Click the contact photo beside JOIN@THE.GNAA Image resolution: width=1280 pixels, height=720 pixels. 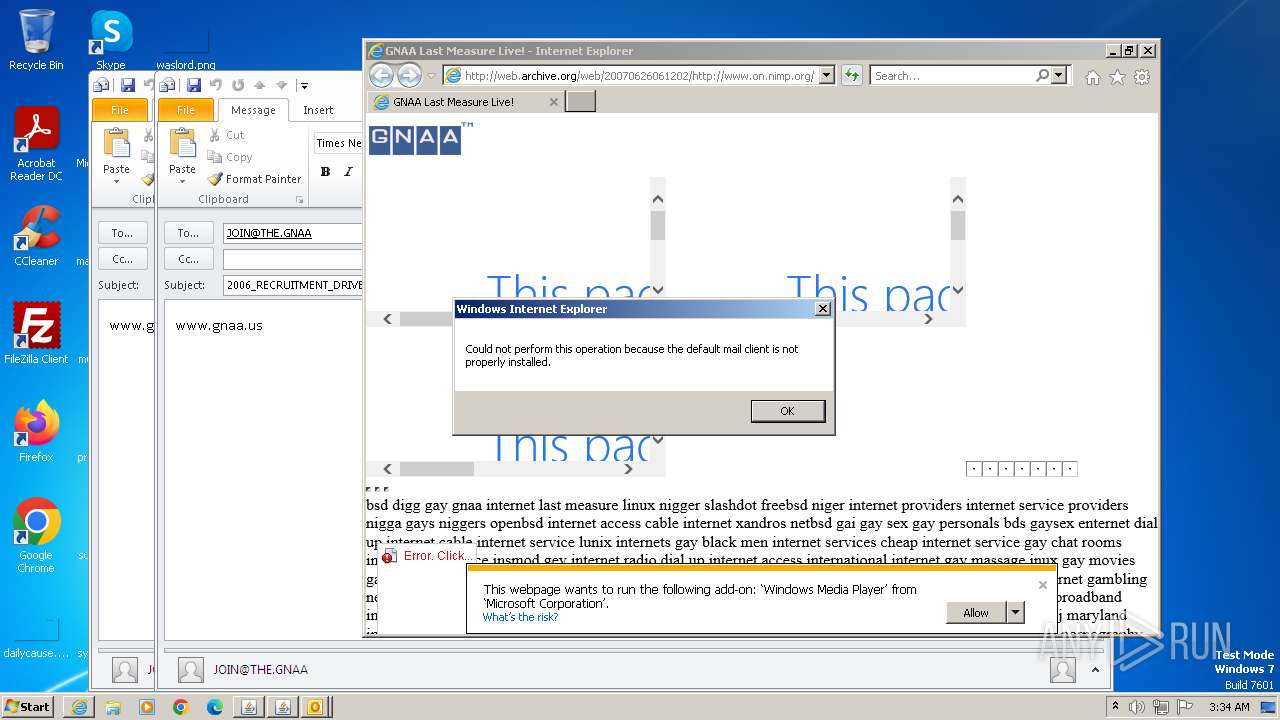pyautogui.click(x=190, y=670)
